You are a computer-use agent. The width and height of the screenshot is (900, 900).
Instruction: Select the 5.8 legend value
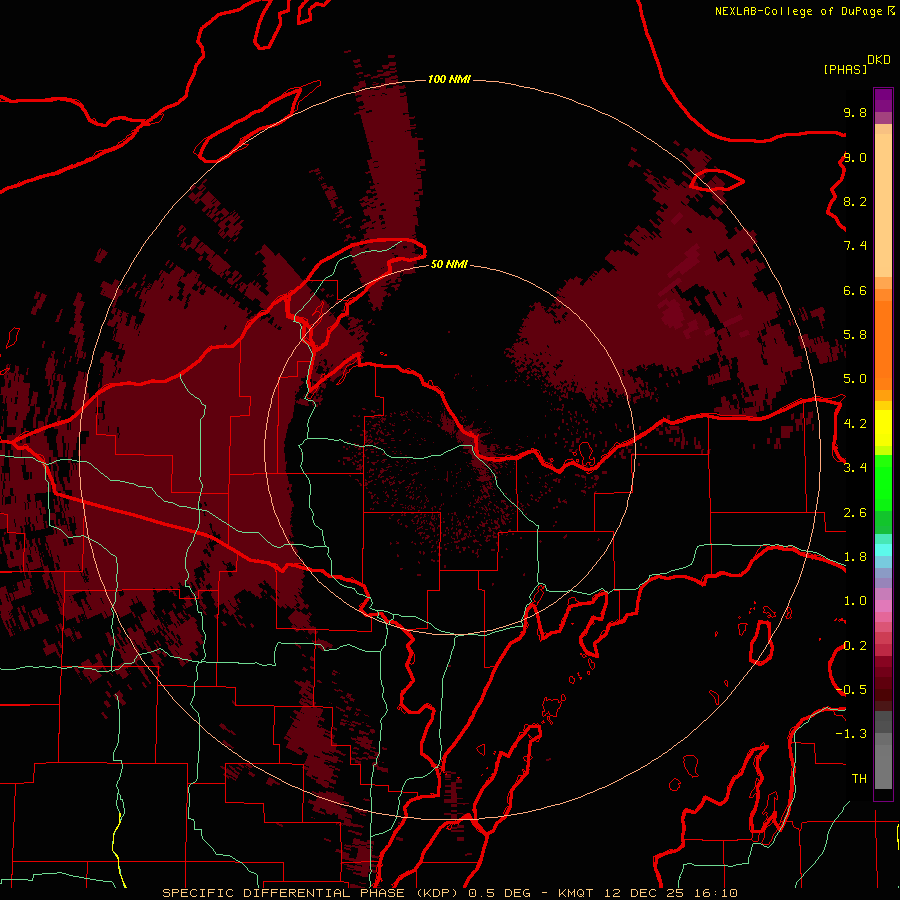point(855,335)
